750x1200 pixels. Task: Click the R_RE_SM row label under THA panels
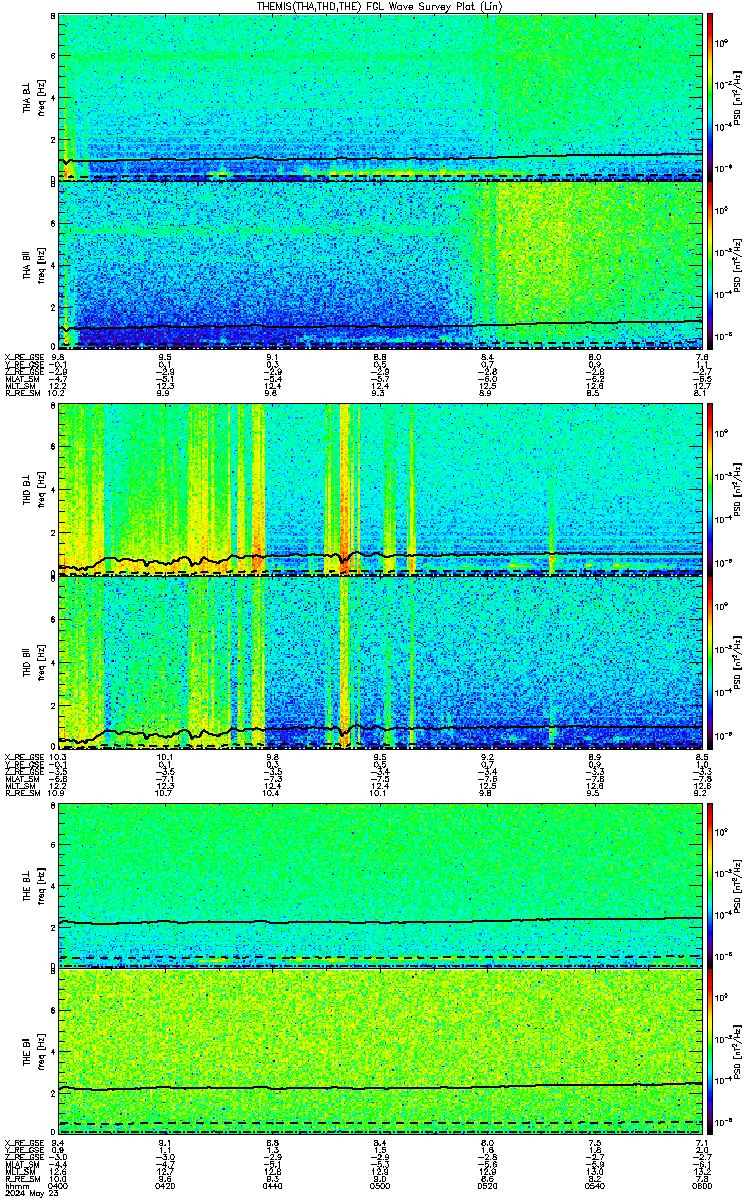coord(21,395)
